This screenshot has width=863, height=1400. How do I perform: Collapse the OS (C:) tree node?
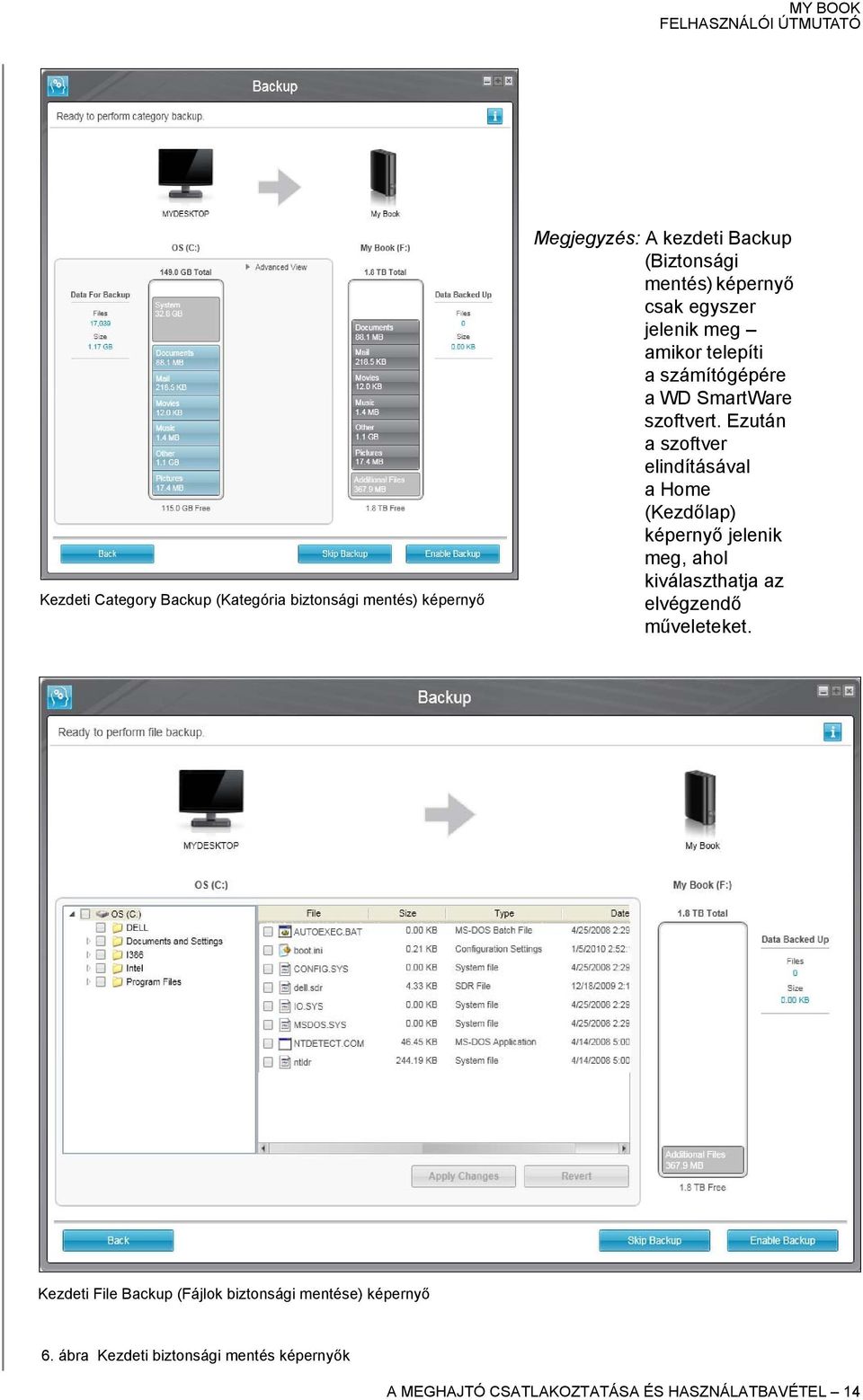click(x=72, y=914)
